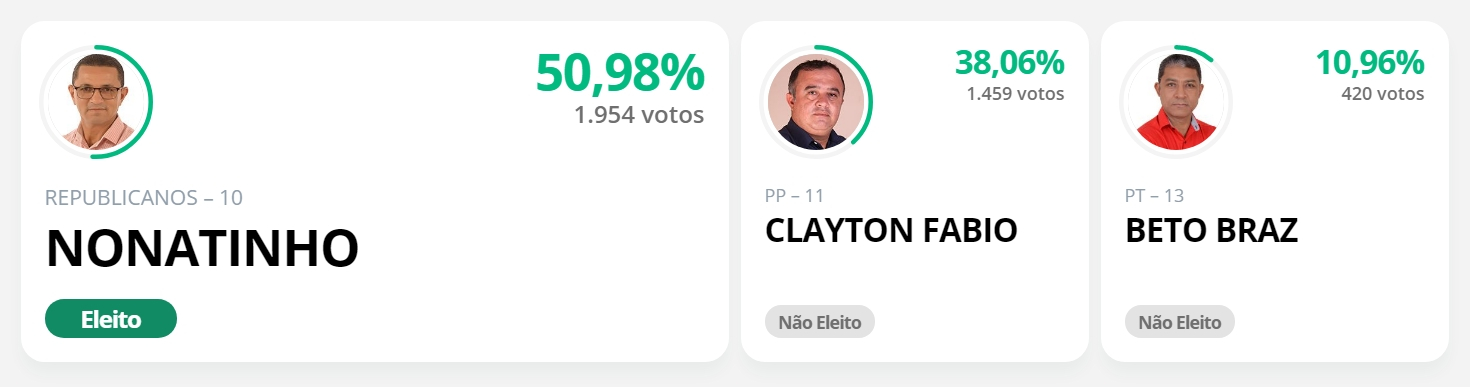Select the CLAYTON FABIO candidate name

click(891, 230)
